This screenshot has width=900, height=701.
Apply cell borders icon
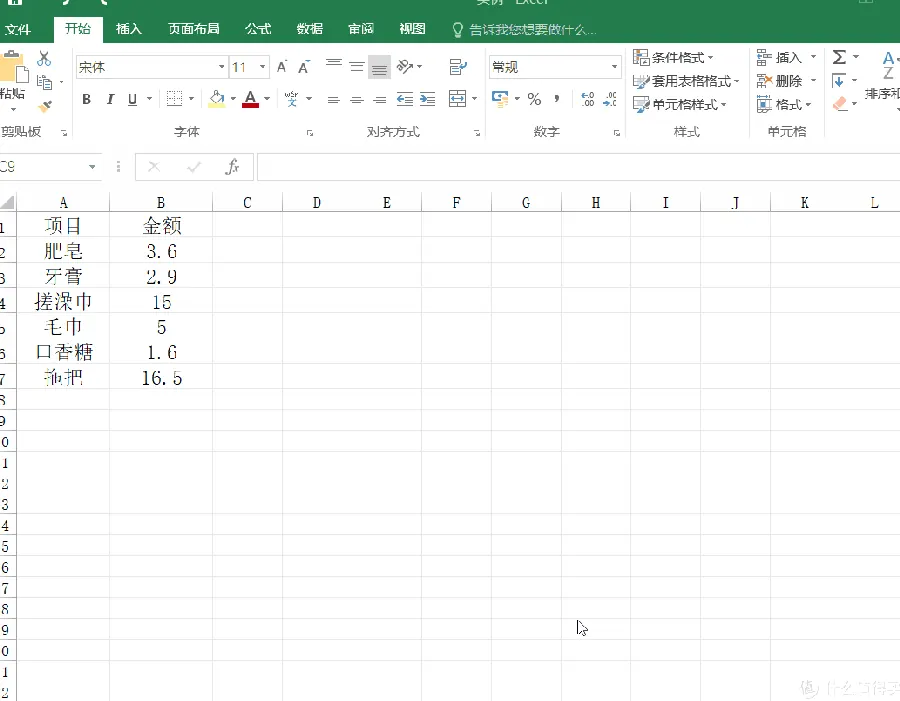click(174, 99)
